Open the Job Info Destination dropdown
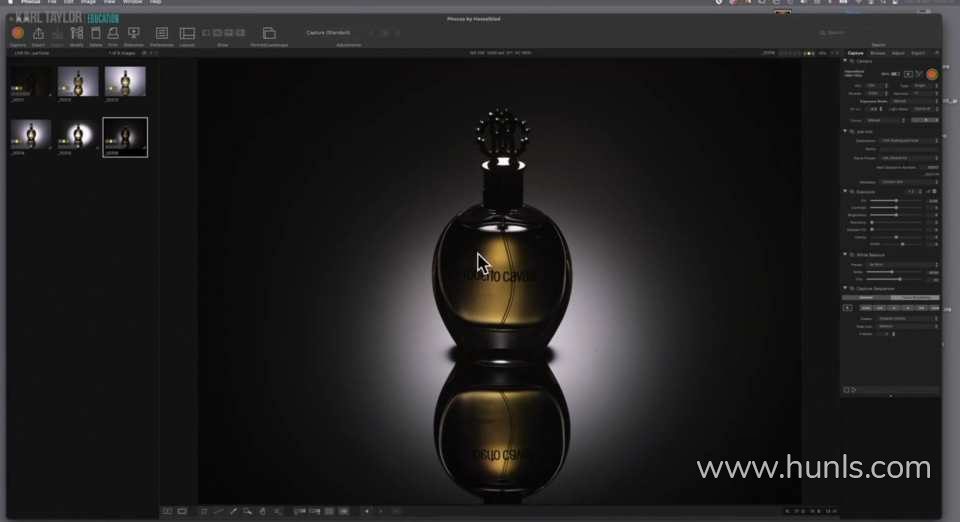960x522 pixels. click(x=910, y=141)
